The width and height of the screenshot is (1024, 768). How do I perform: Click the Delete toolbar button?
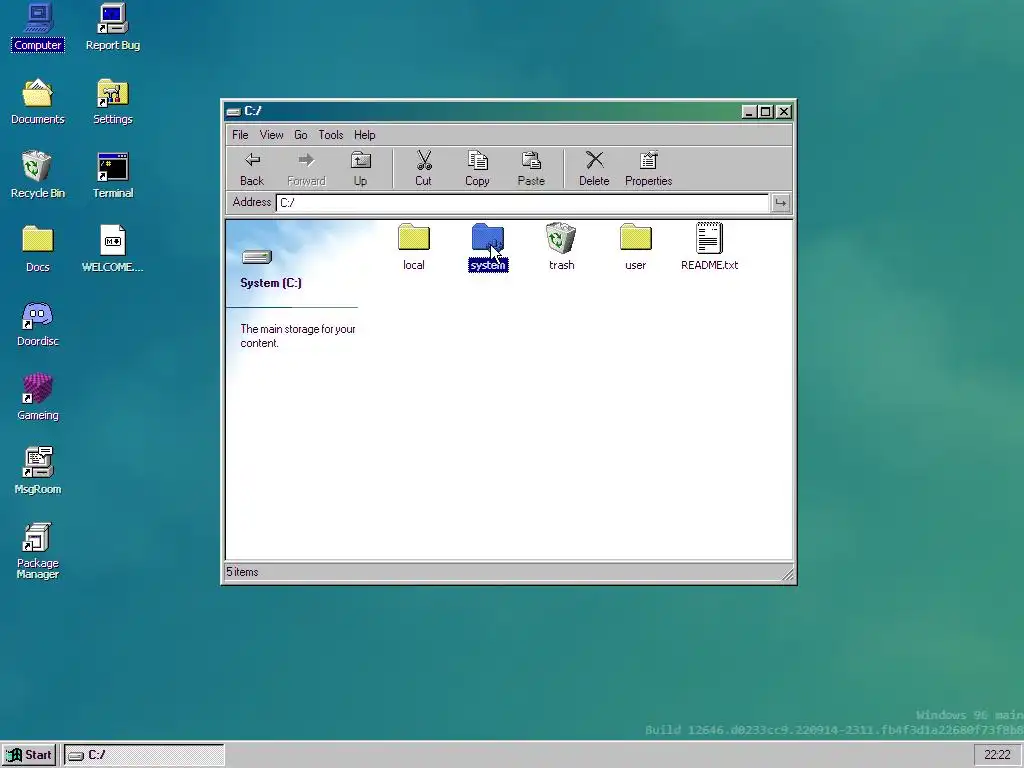point(594,168)
